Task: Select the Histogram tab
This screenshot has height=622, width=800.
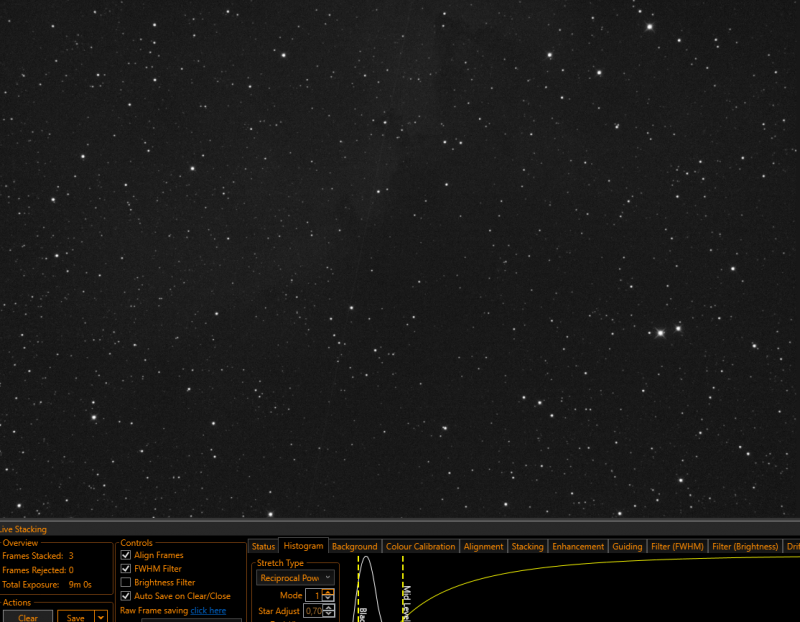Action: [x=303, y=546]
